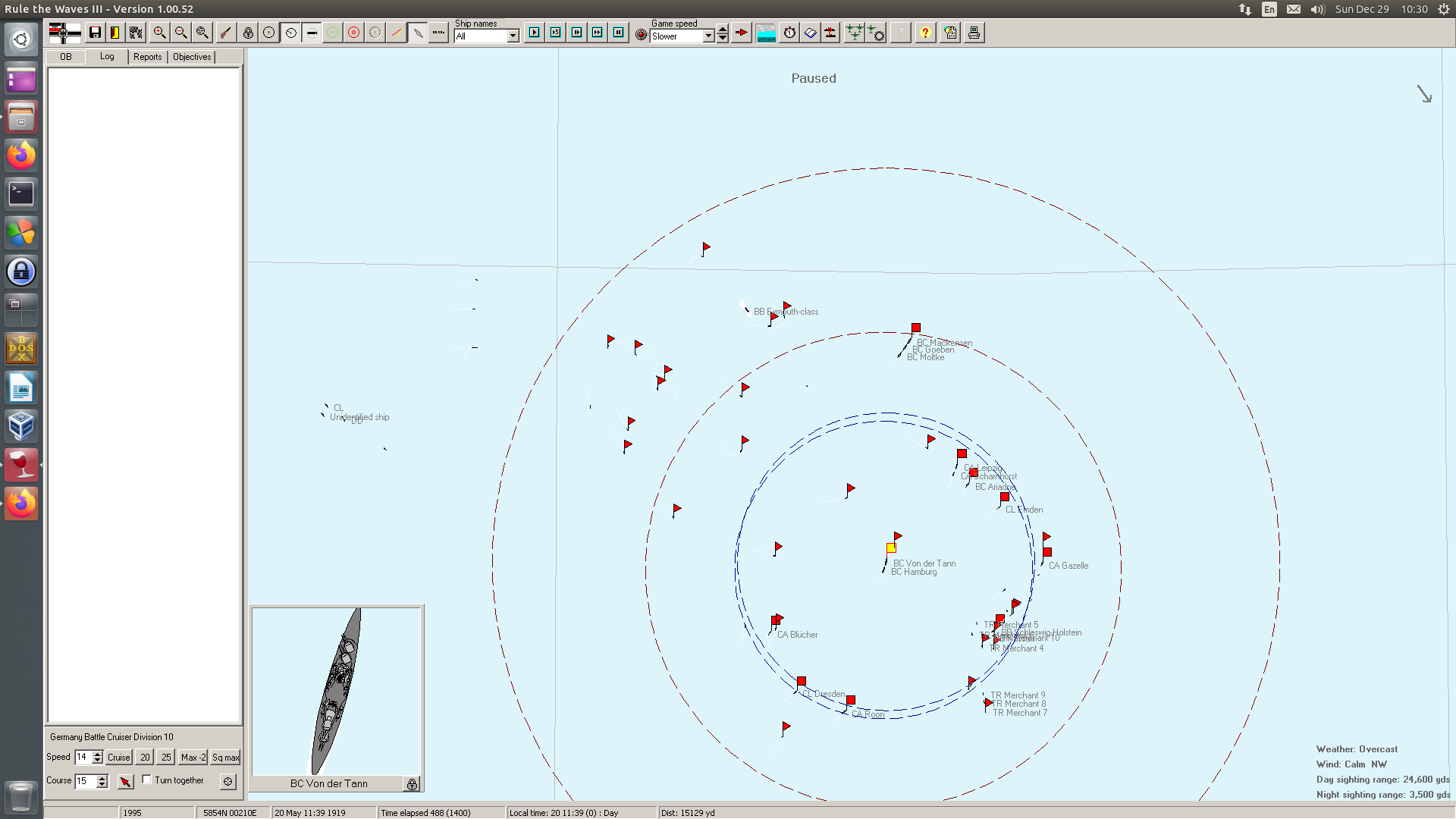
Task: Set speed to 25 knots
Action: pos(166,757)
